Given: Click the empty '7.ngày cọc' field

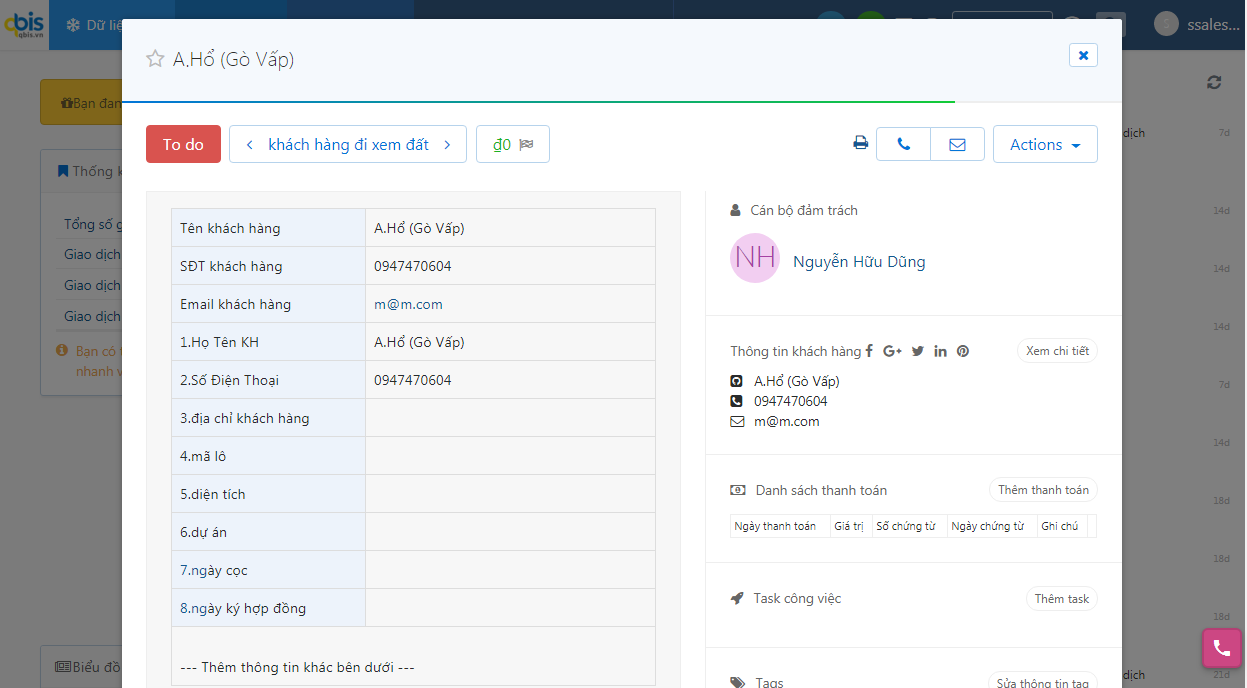Looking at the screenshot, I should (x=510, y=570).
